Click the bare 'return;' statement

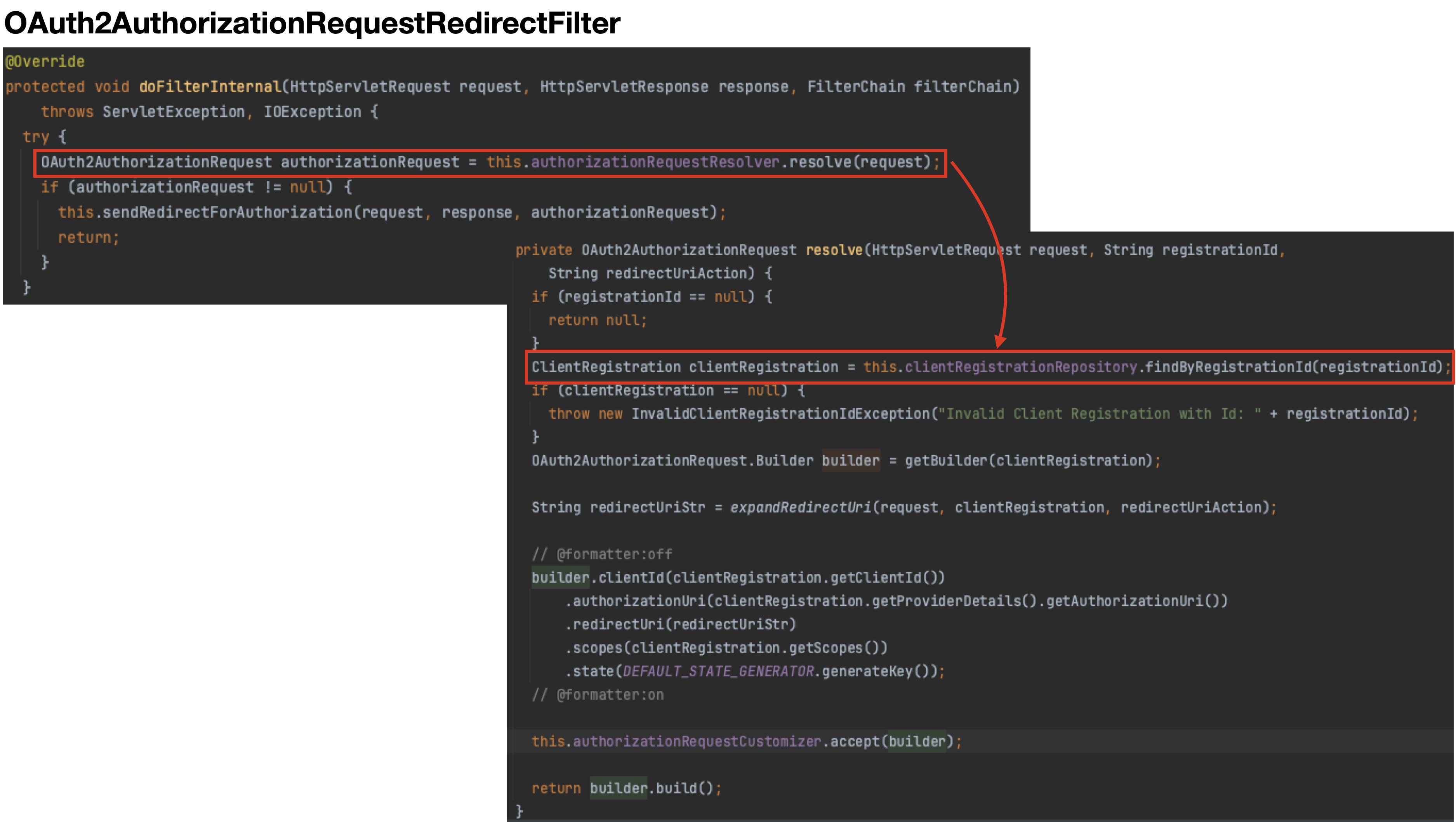coord(89,237)
